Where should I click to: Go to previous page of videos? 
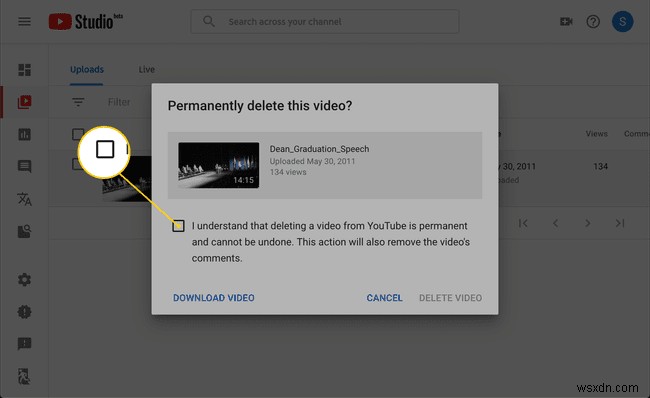click(x=555, y=223)
